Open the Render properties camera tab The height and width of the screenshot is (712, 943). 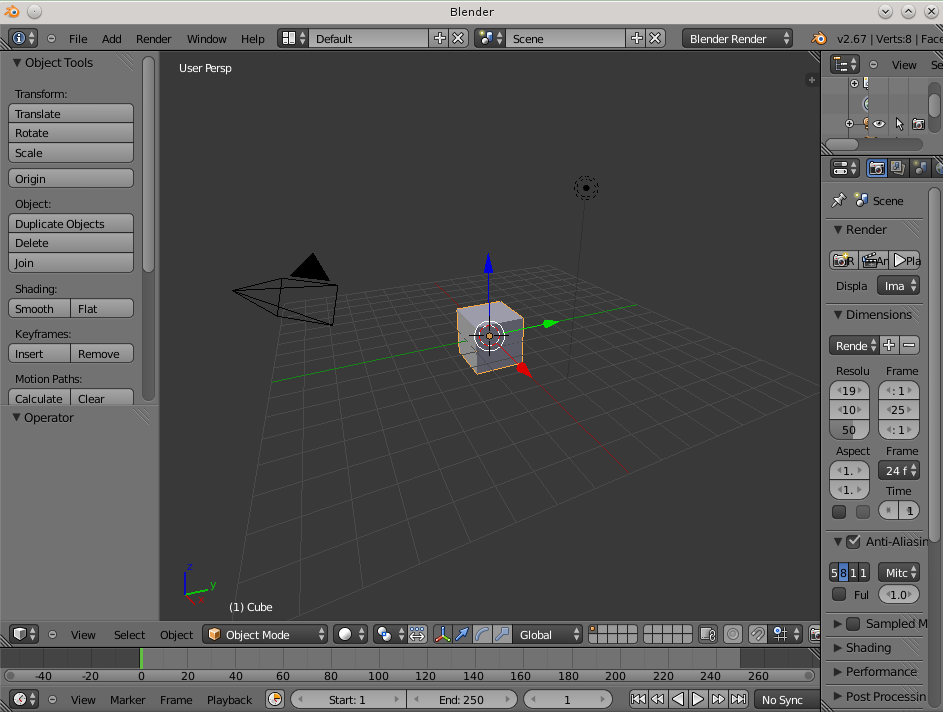coord(876,168)
